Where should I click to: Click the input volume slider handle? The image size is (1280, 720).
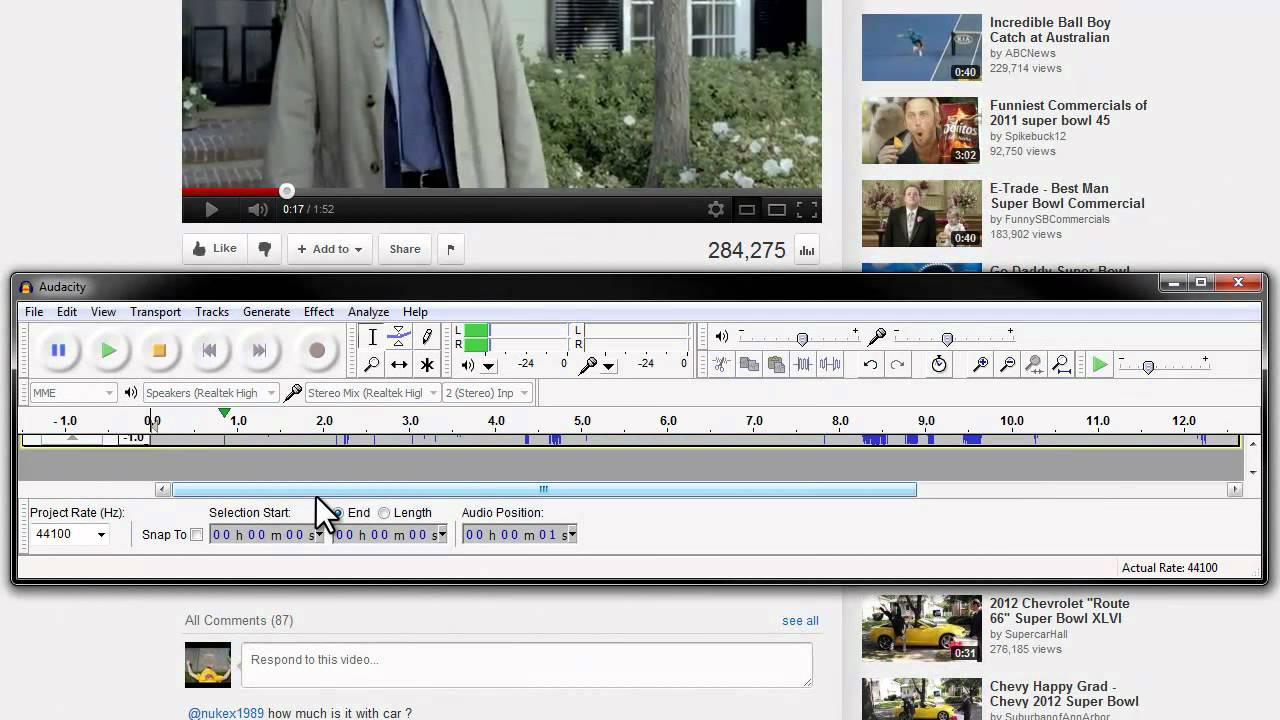coord(947,339)
